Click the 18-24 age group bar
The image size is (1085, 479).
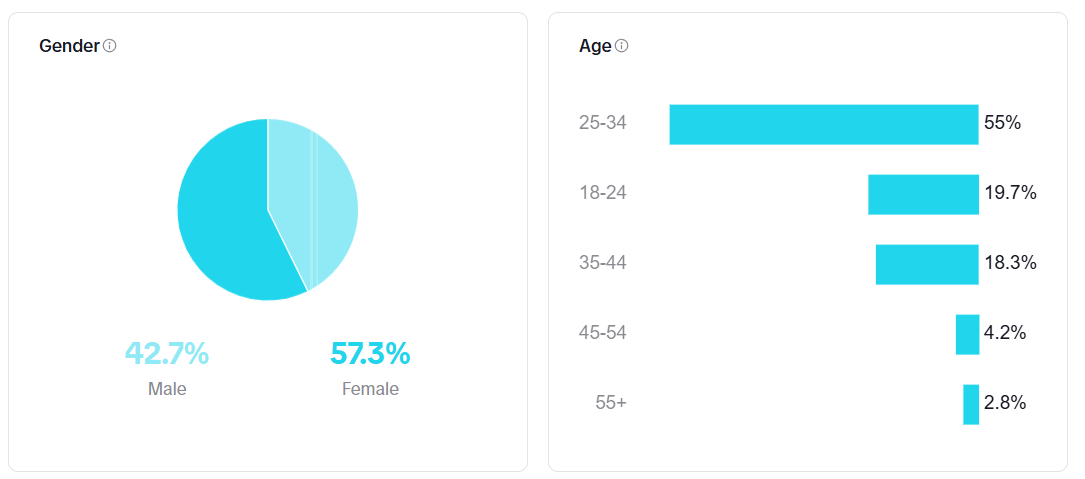pyautogui.click(x=923, y=194)
